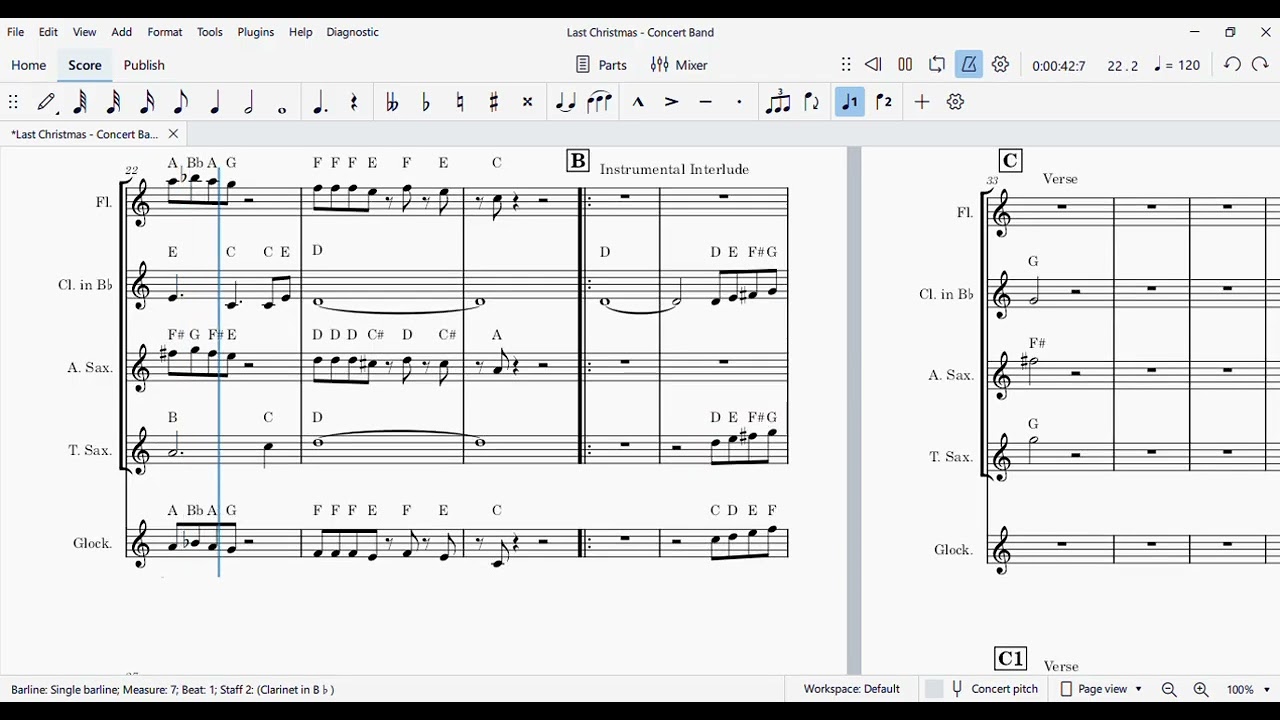The image size is (1280, 720).
Task: Select the 16th note duration
Action: click(147, 102)
